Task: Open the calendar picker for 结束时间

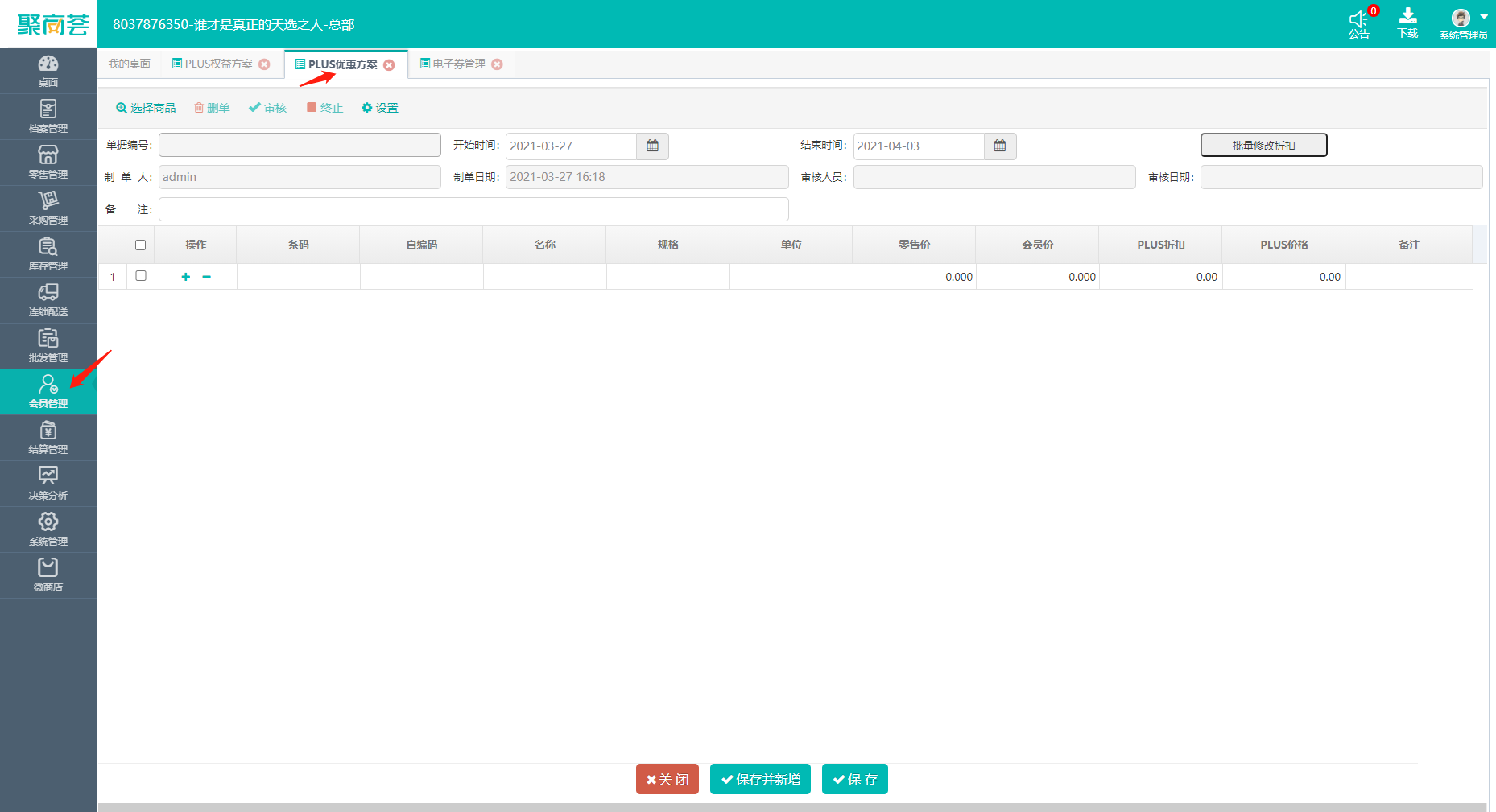Action: tap(1000, 146)
